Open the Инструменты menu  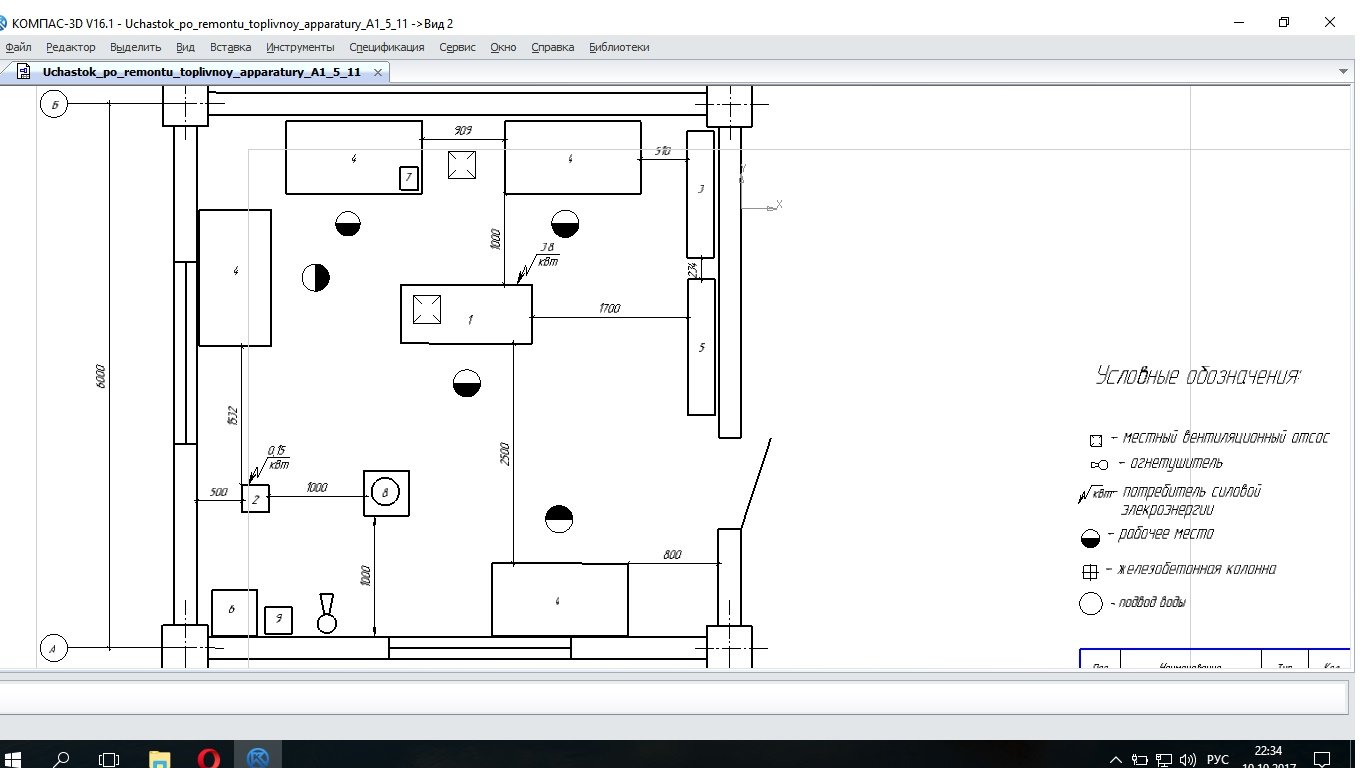[x=300, y=47]
